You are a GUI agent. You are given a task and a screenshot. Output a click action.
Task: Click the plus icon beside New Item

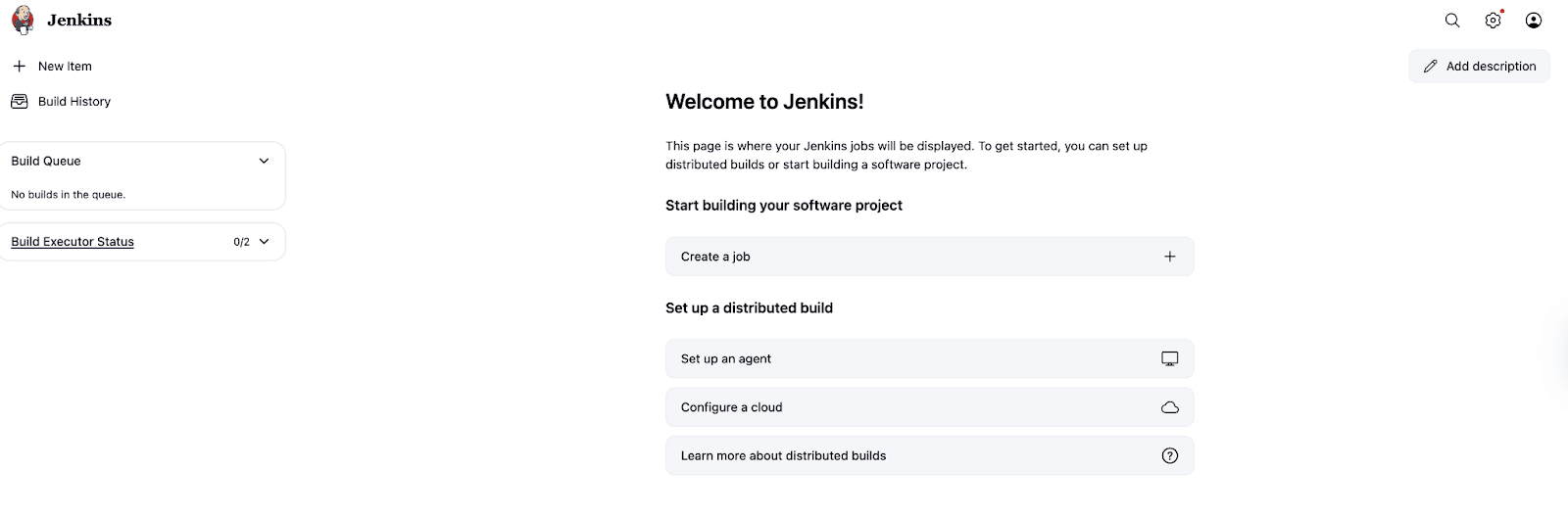(x=19, y=67)
